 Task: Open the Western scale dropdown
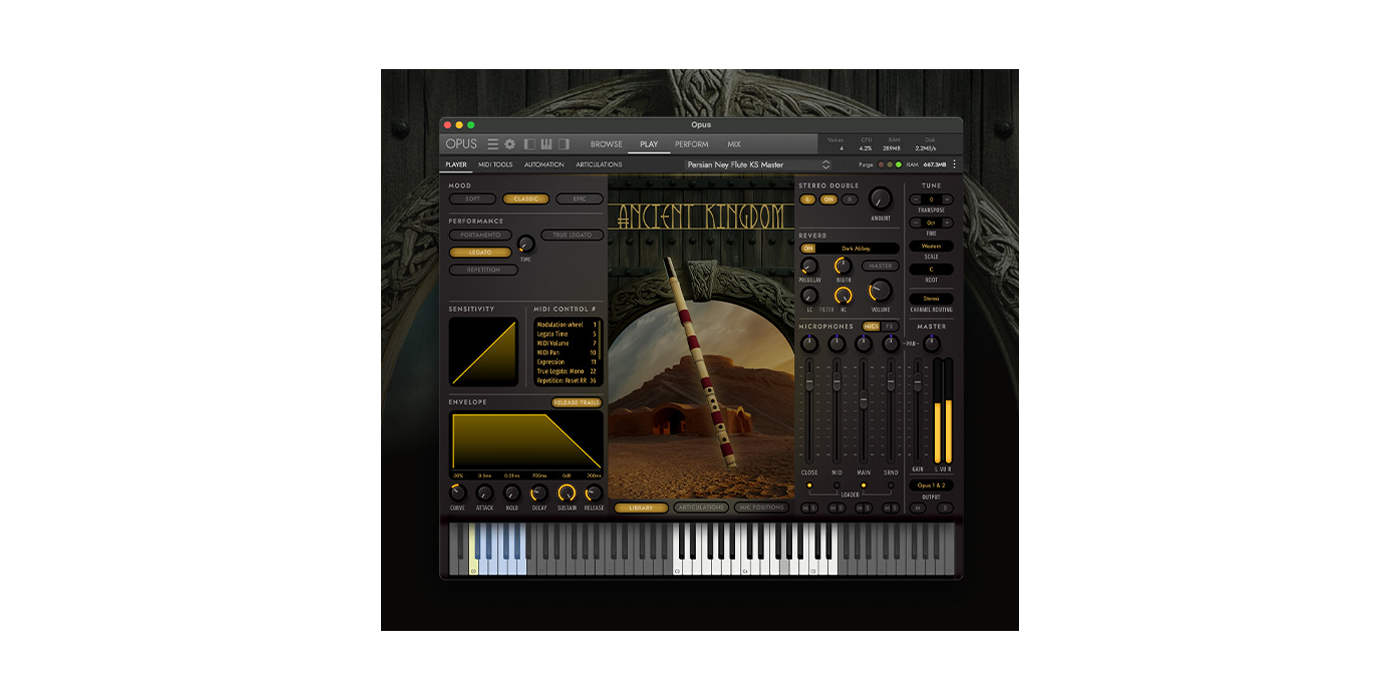pos(931,246)
